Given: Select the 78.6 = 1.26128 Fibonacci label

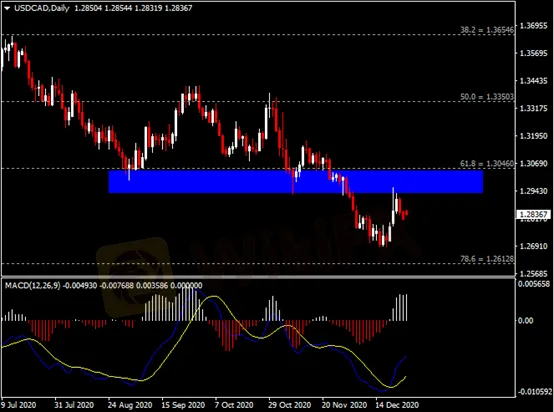Looking at the screenshot, I should (x=487, y=259).
